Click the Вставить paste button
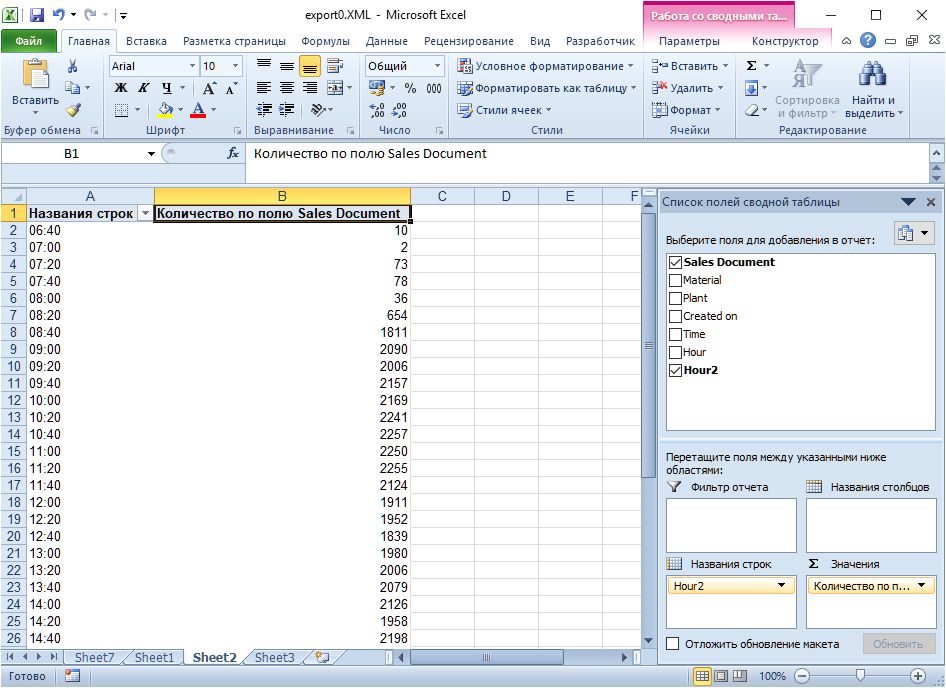The width and height of the screenshot is (946, 688). pyautogui.click(x=36, y=87)
